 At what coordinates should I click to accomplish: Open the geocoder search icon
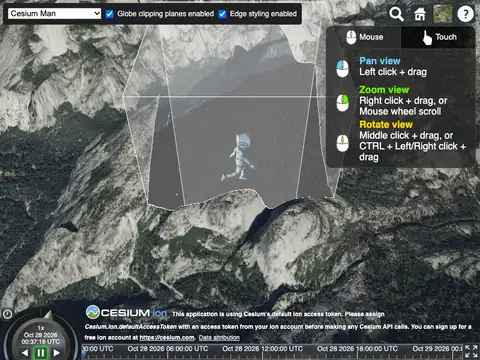coord(396,14)
